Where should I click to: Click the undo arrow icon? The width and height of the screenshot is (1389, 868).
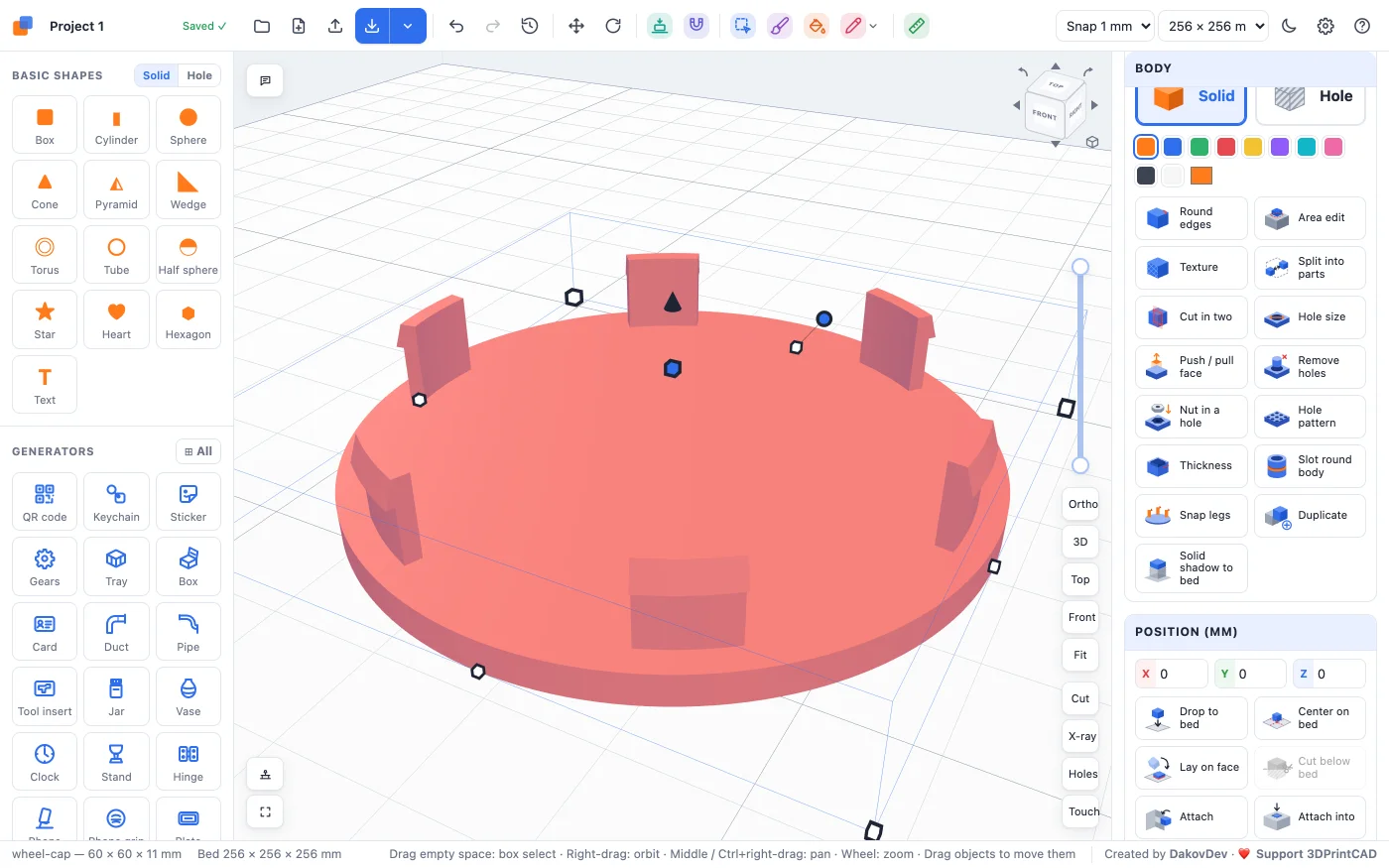[456, 26]
